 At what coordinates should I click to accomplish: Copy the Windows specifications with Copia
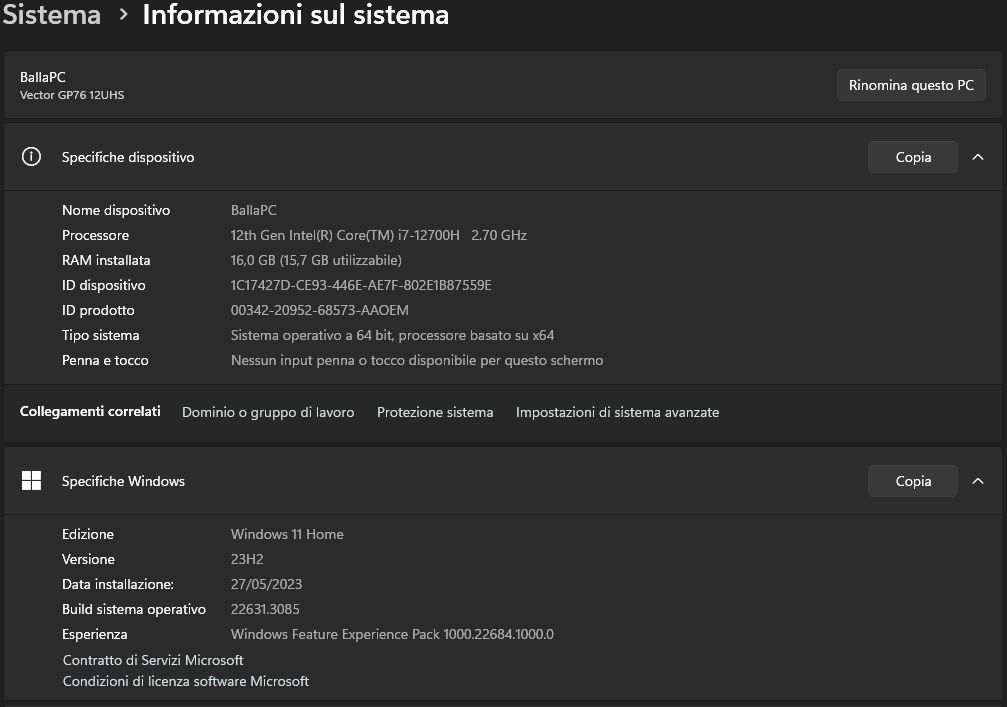click(912, 481)
